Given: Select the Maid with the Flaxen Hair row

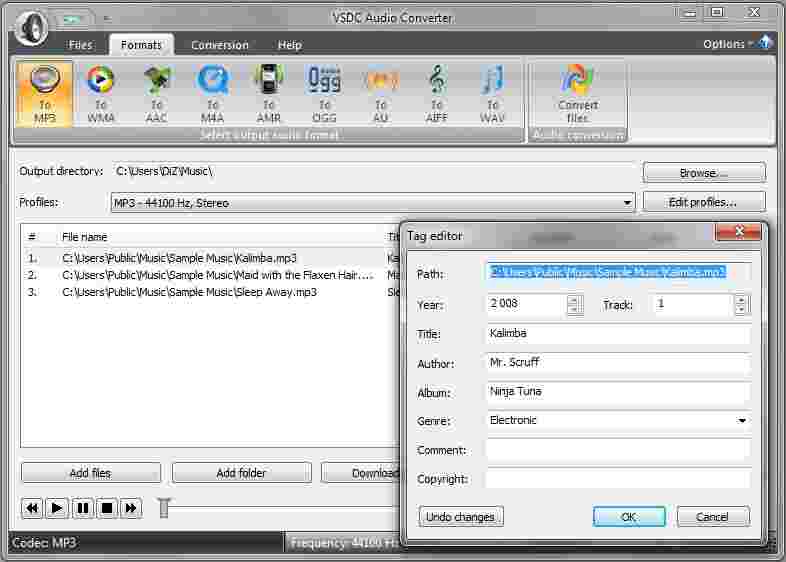Looking at the screenshot, I should coord(211,275).
